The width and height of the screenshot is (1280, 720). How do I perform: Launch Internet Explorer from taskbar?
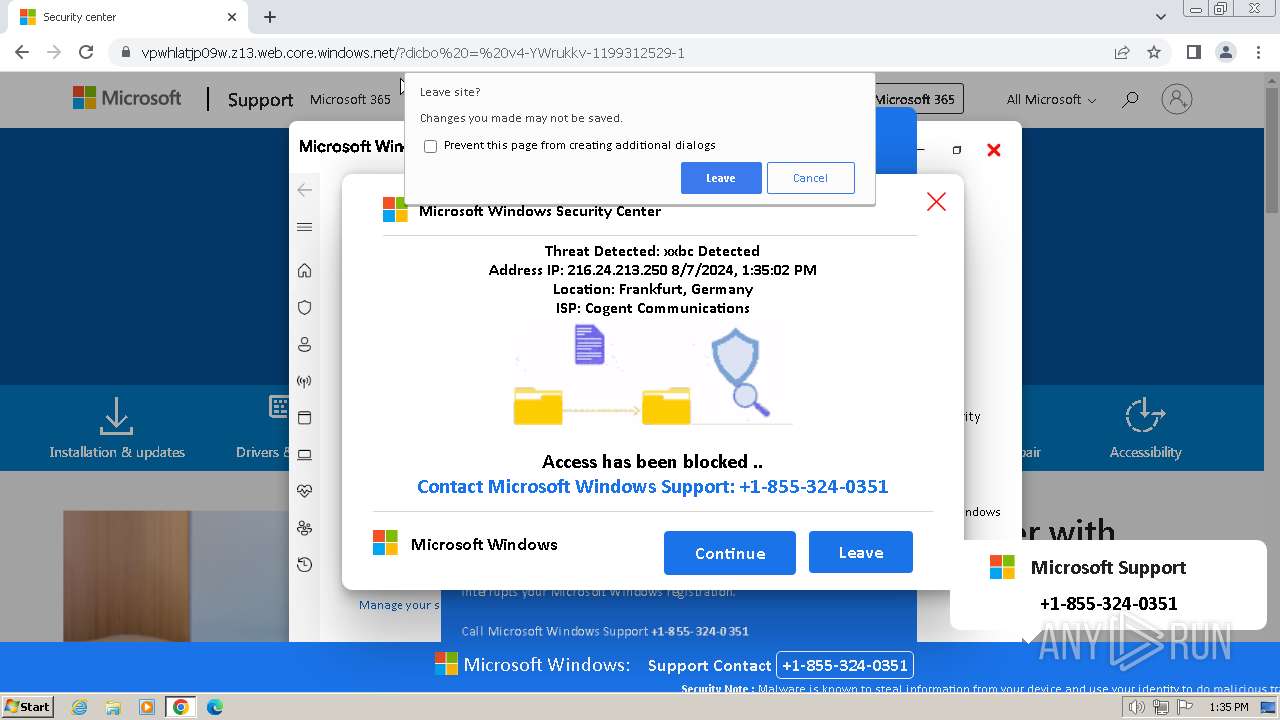[80, 707]
